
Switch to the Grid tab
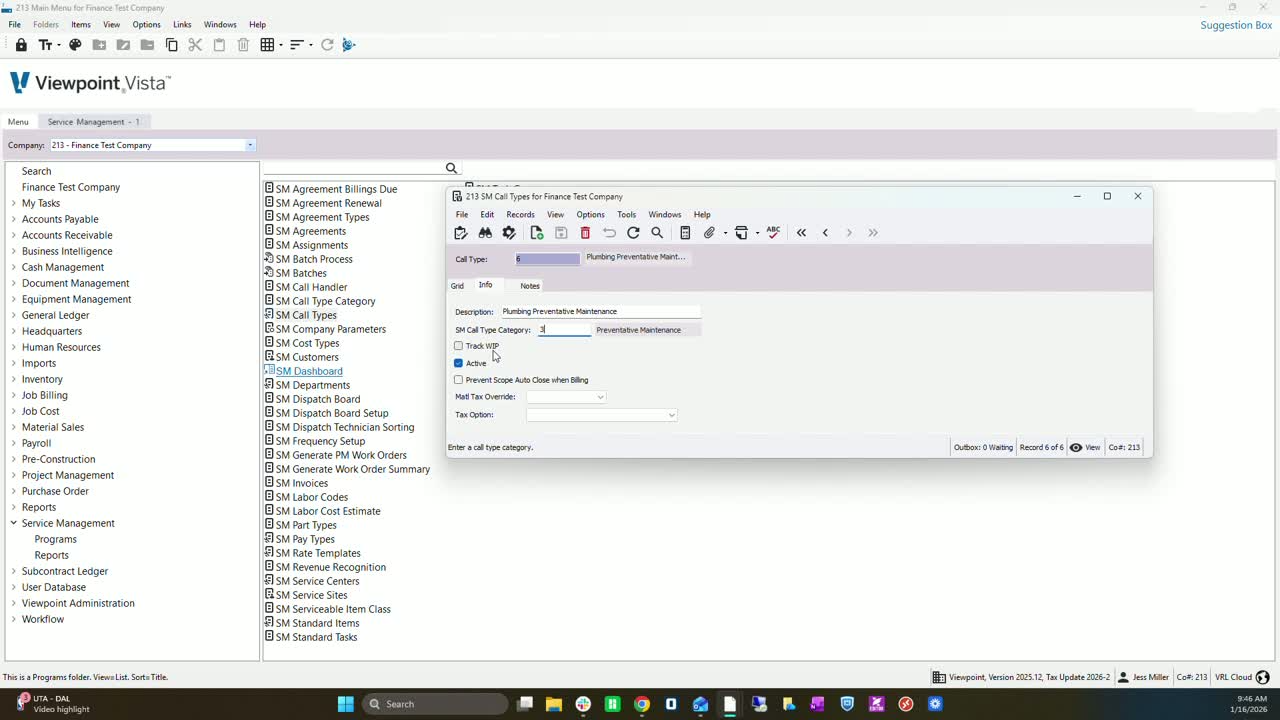tap(457, 286)
